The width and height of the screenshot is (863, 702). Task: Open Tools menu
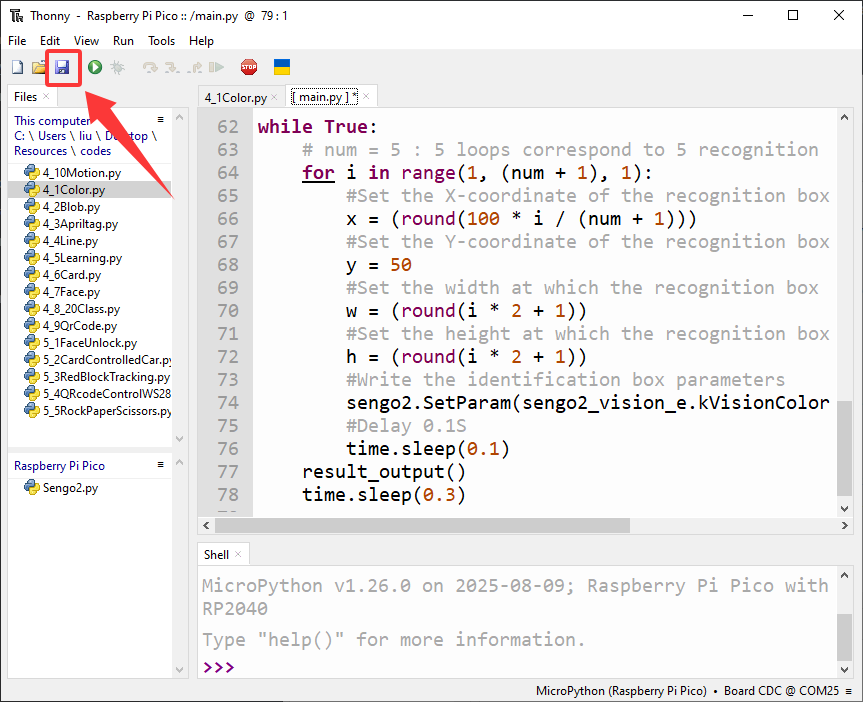(161, 41)
